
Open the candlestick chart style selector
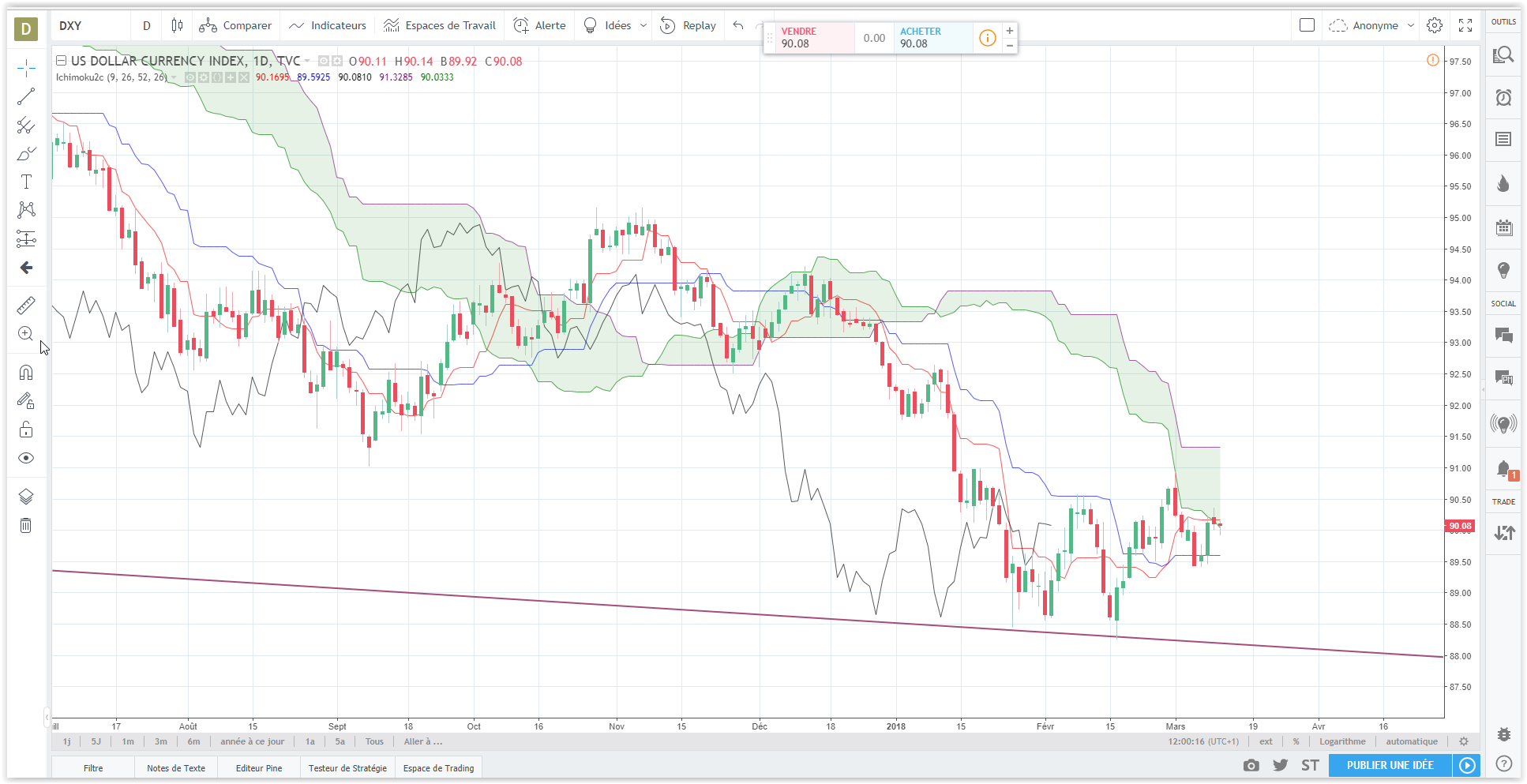[x=177, y=25]
